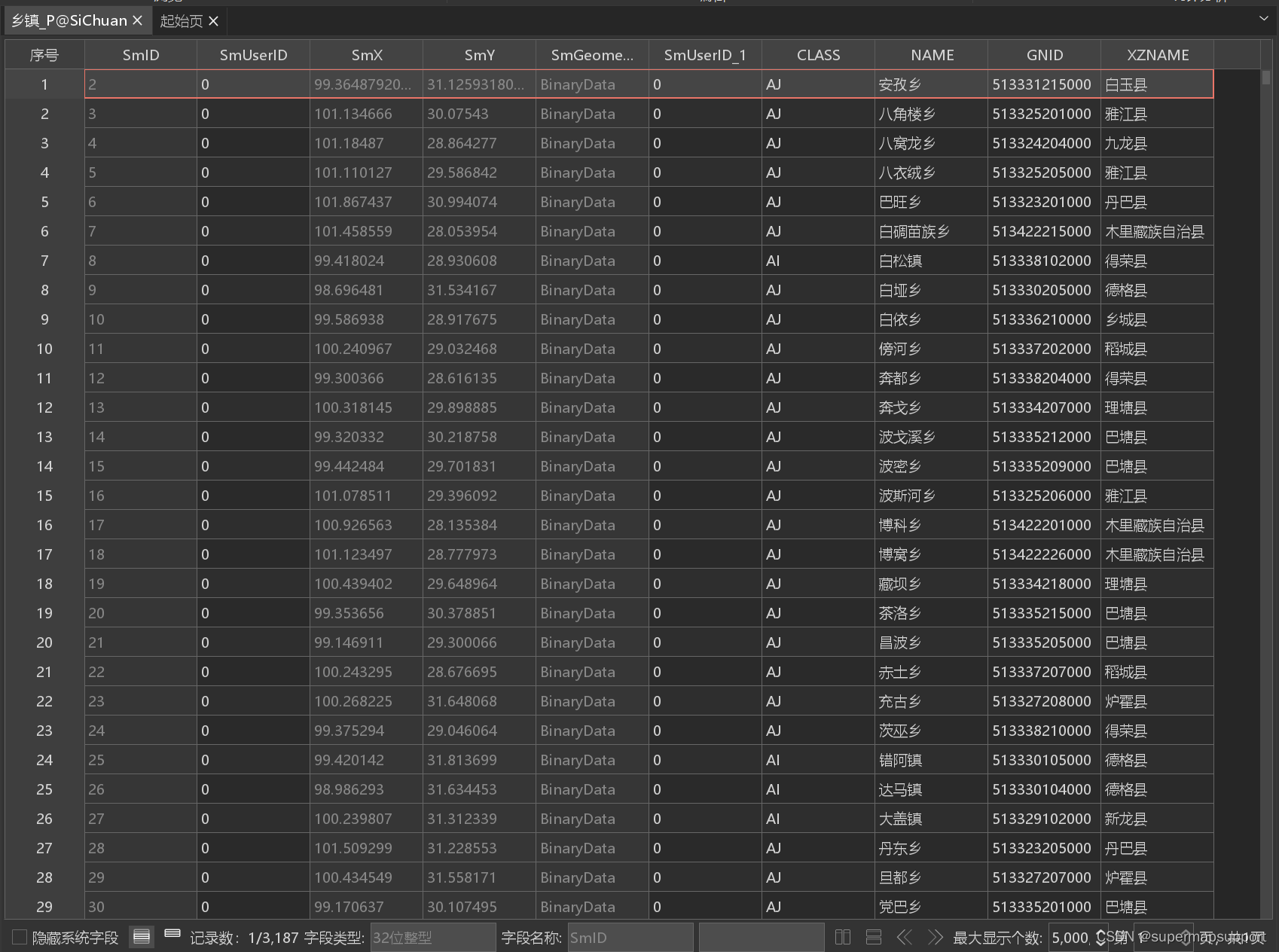Image resolution: width=1279 pixels, height=952 pixels.
Task: Open the tab list dropdown chevron
Action: pos(1264,18)
